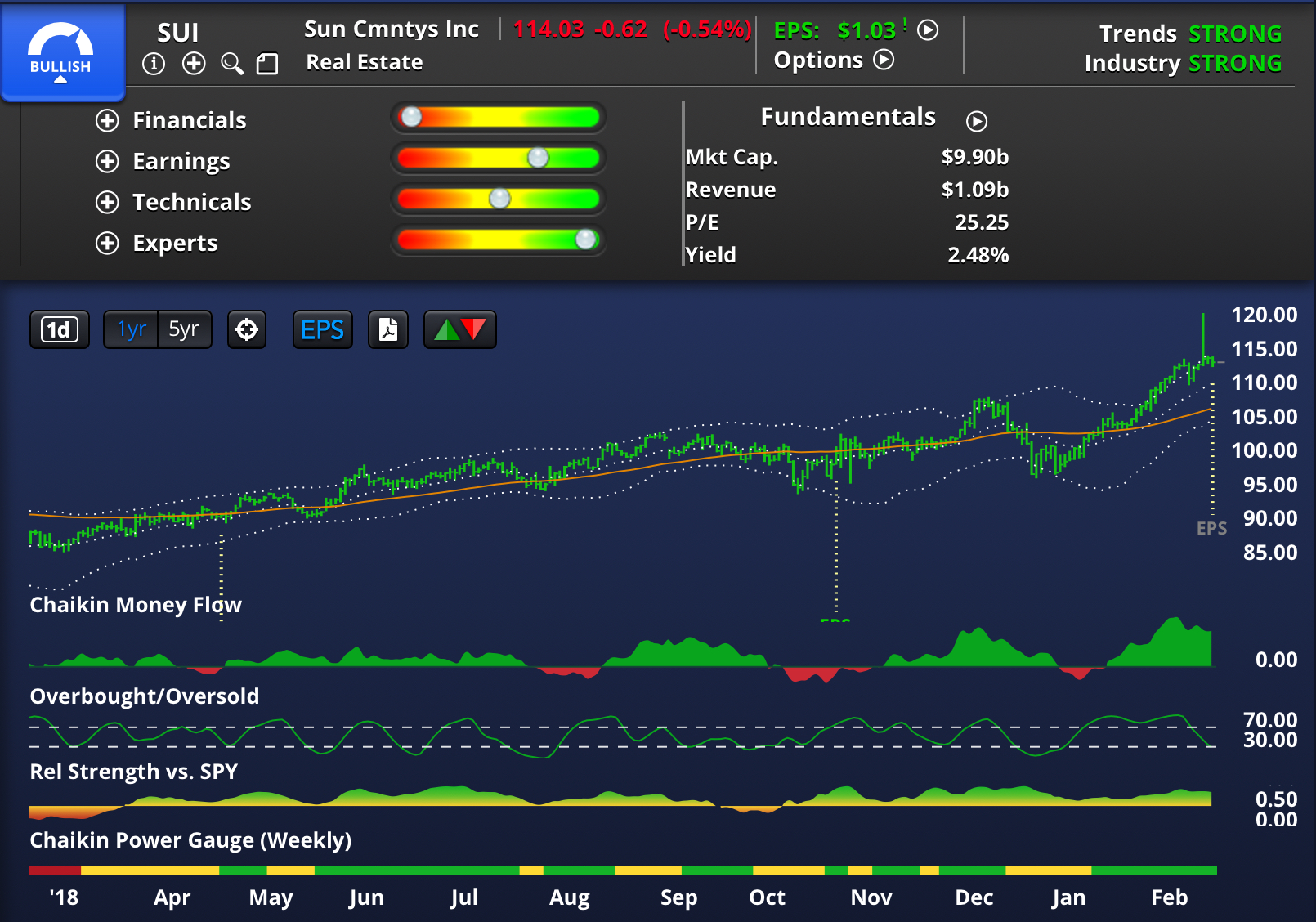Click the crosshair target chart icon

(247, 329)
